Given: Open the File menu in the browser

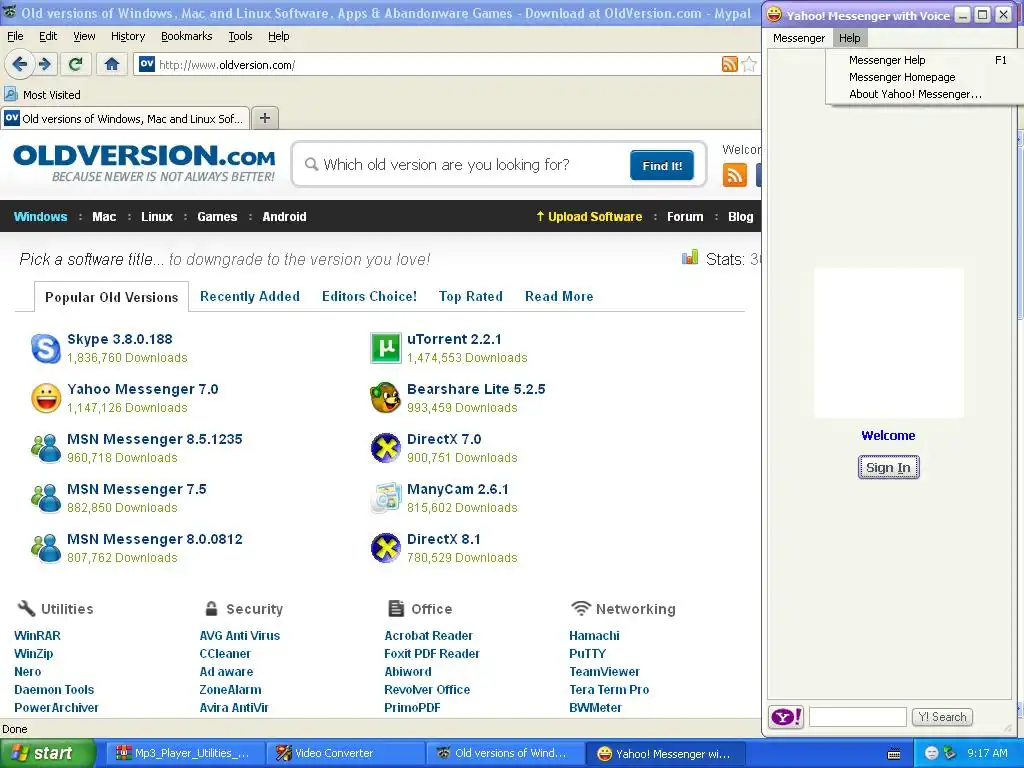Looking at the screenshot, I should [x=15, y=36].
